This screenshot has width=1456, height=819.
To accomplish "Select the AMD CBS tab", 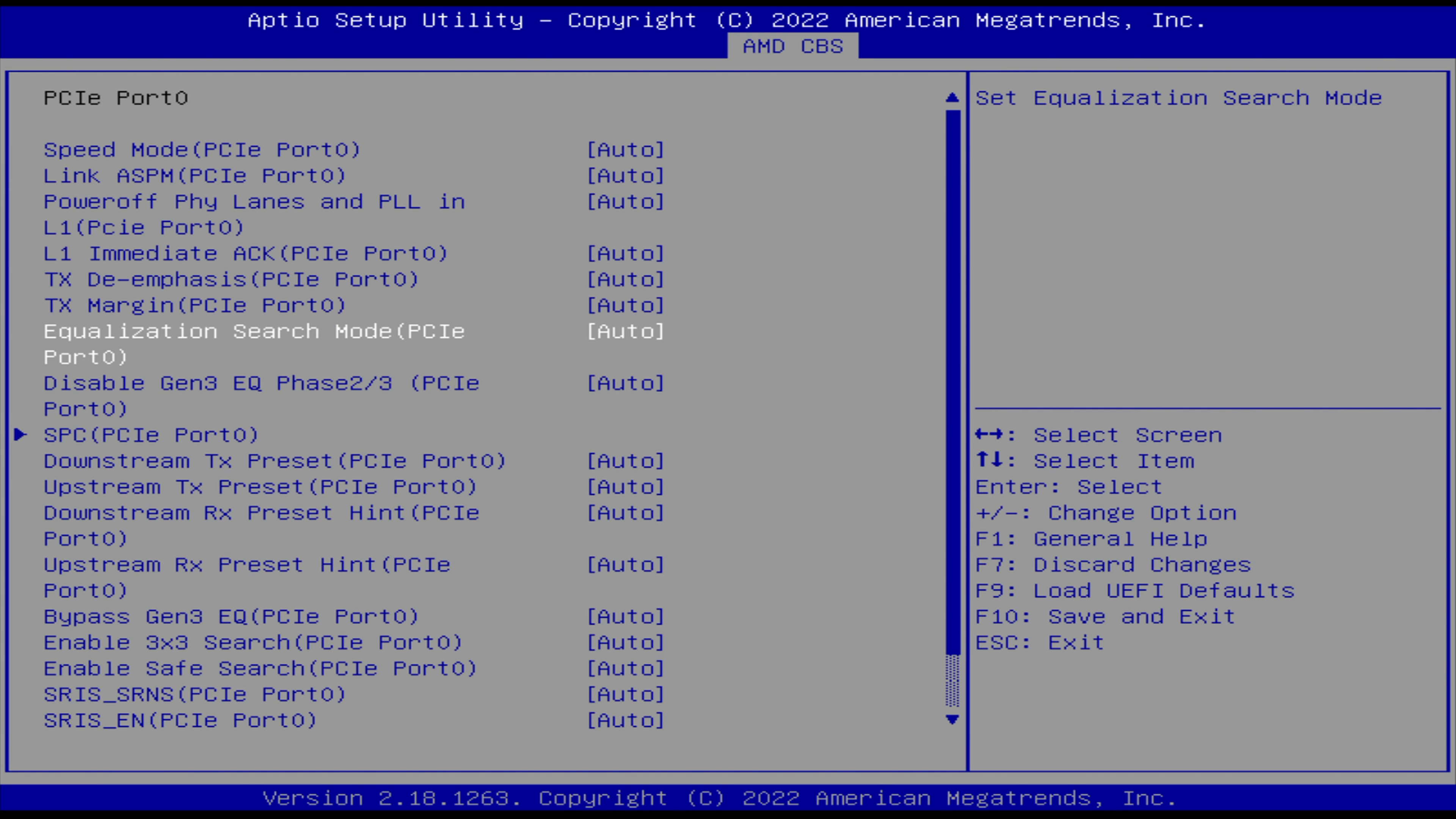I will click(792, 46).
